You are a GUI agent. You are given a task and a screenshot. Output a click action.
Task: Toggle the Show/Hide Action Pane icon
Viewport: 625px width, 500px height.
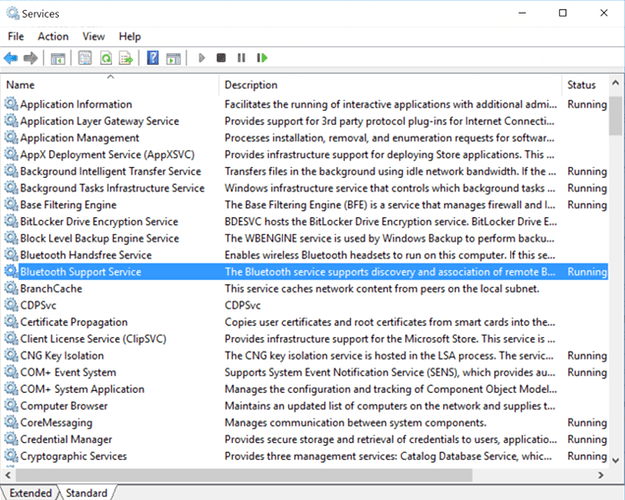pos(173,59)
